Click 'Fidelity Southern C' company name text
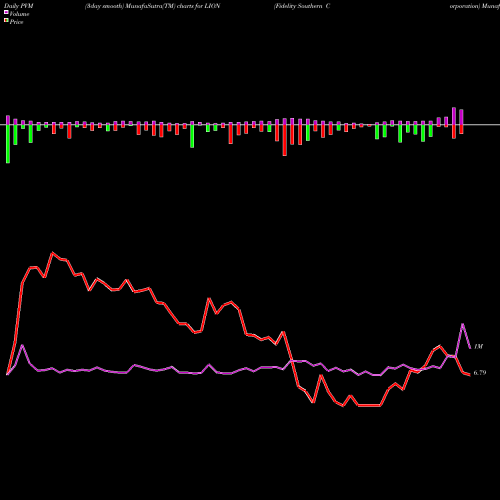The image size is (500, 500). [x=302, y=6]
